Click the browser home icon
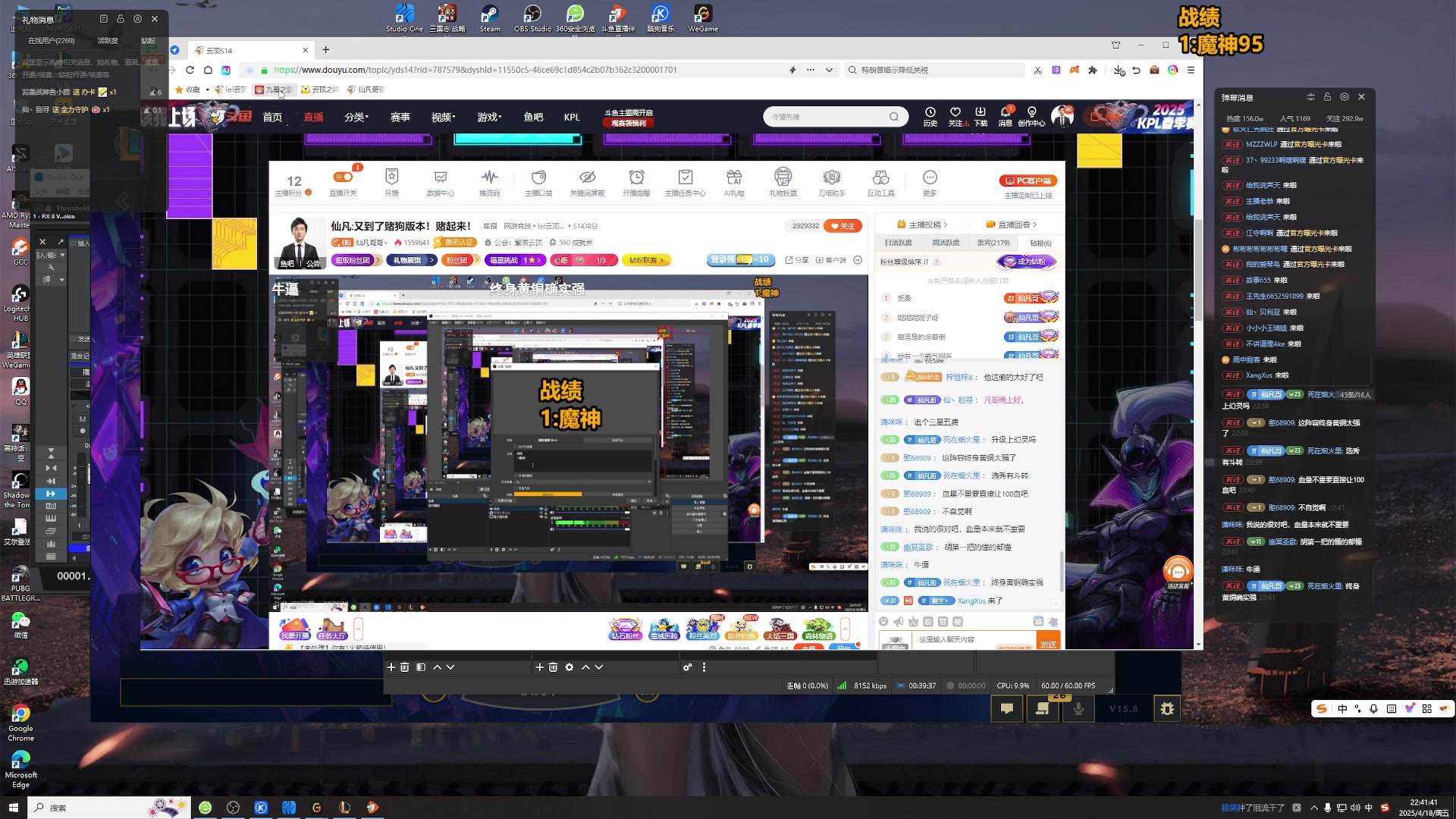 point(208,70)
